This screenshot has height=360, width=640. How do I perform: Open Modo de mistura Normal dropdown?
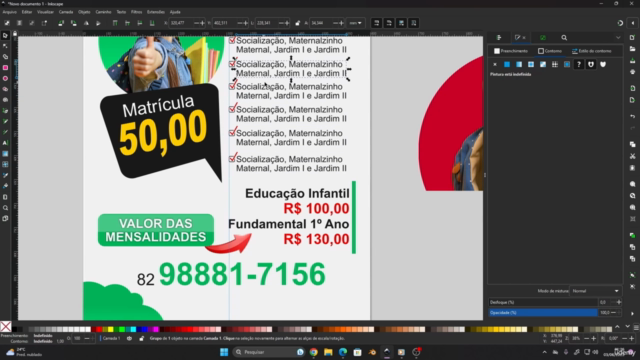coord(595,291)
